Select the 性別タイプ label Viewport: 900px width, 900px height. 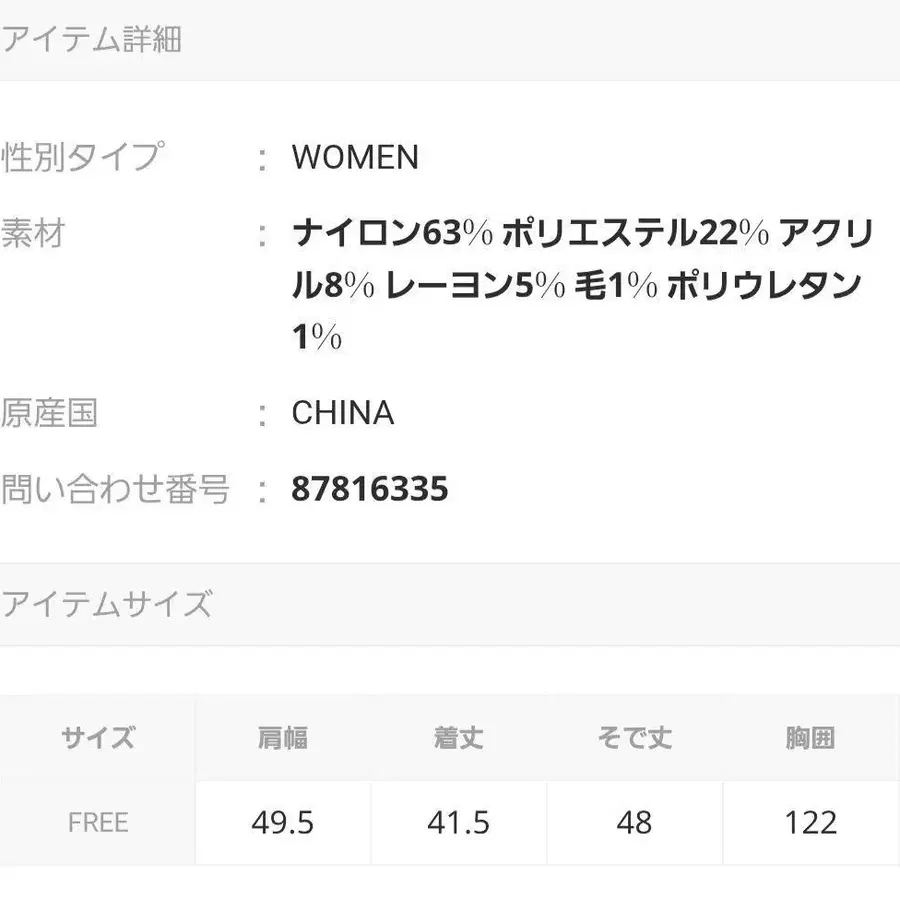82,158
